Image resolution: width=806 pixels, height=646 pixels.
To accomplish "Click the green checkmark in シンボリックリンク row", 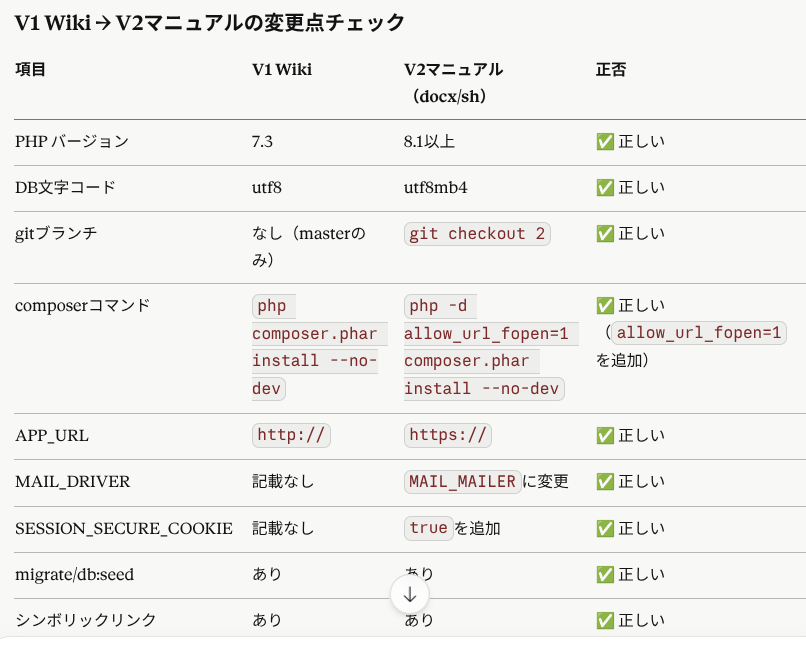I will (604, 620).
